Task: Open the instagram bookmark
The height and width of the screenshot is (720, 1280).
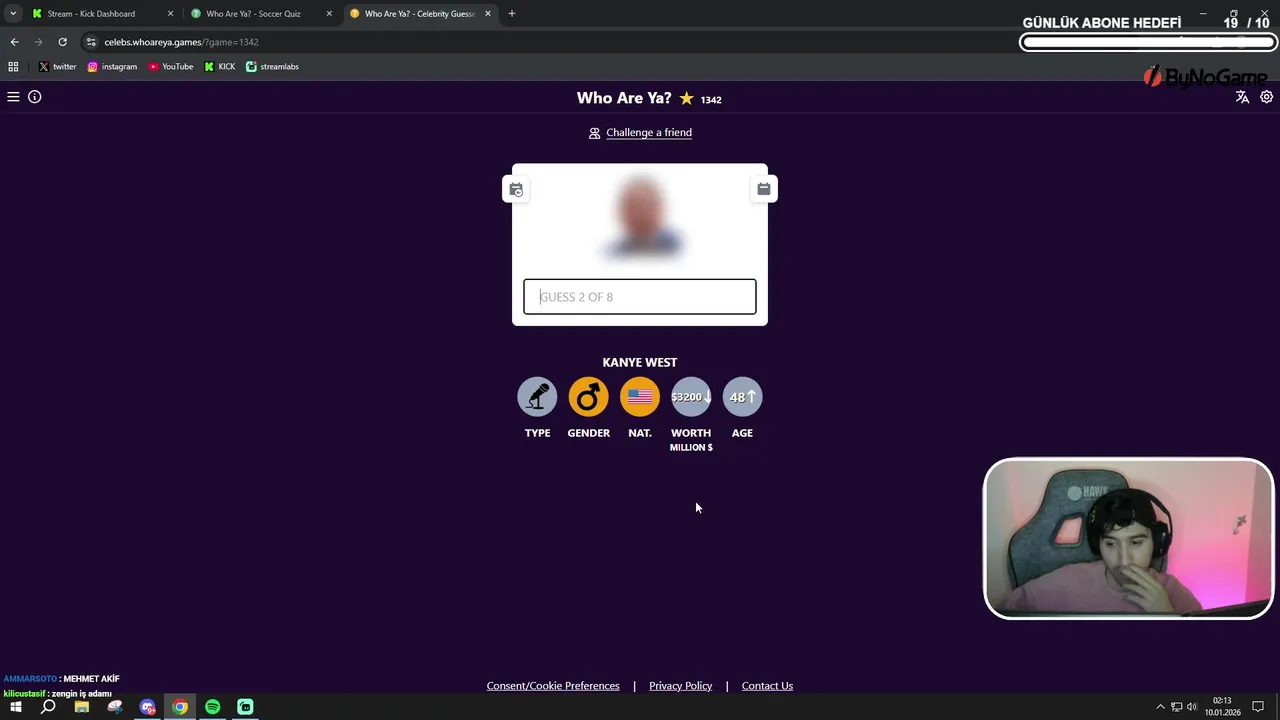Action: pos(112,67)
